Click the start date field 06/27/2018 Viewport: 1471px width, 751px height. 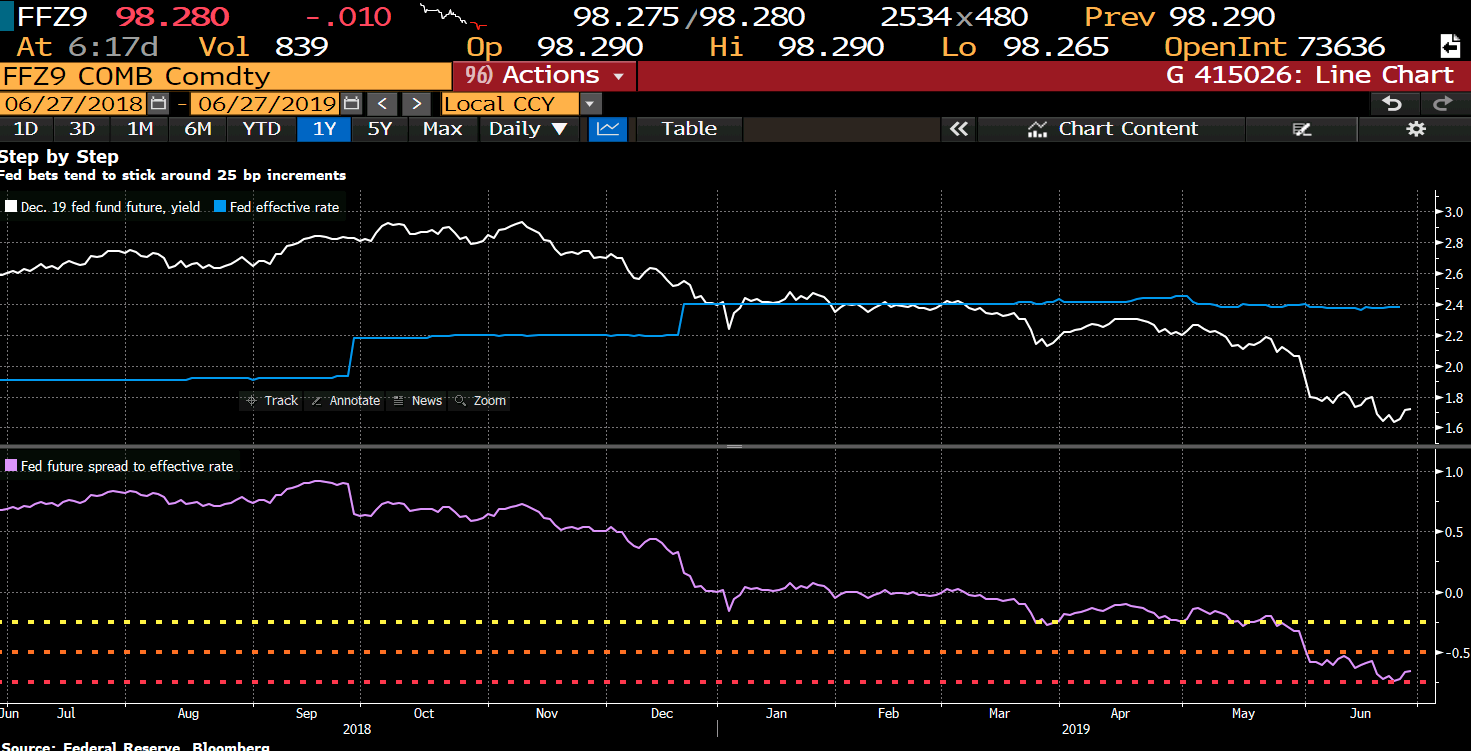click(73, 104)
